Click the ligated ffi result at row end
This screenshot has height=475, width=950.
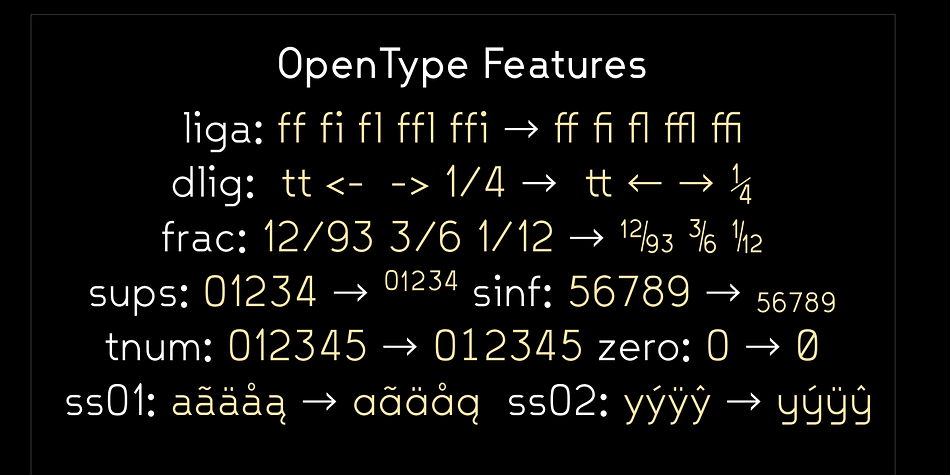click(x=727, y=128)
